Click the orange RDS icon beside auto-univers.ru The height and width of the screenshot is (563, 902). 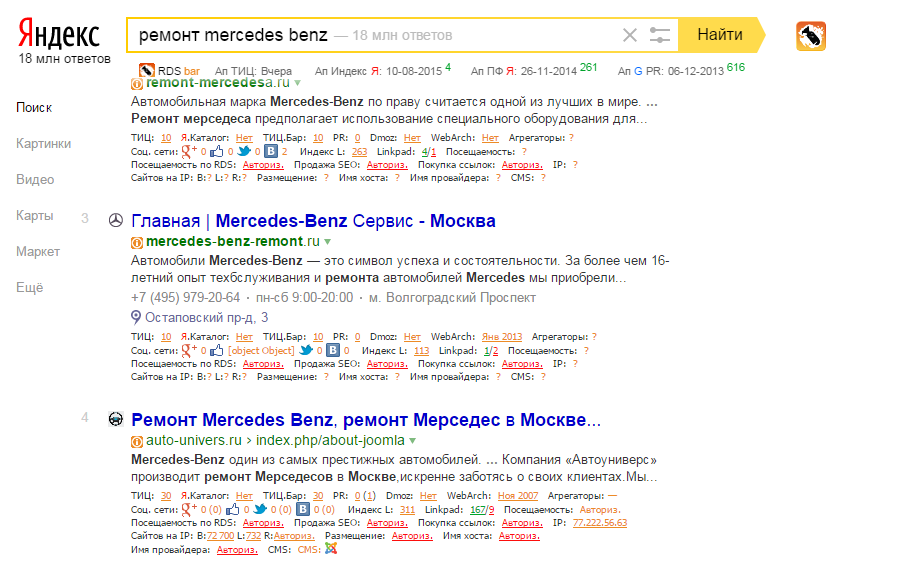pos(137,442)
